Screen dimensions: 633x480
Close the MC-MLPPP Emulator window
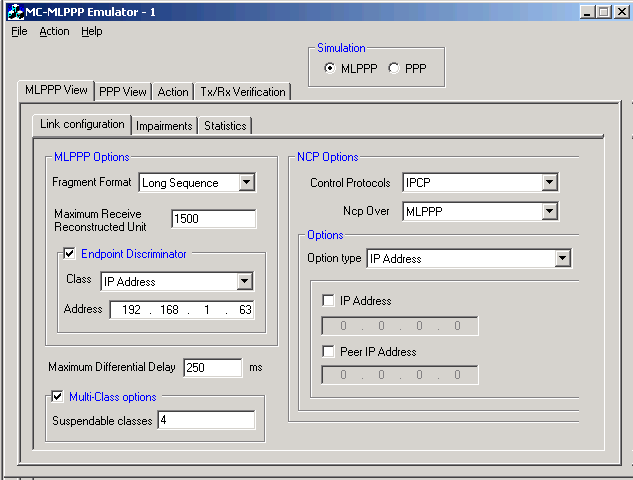pyautogui.click(x=622, y=12)
